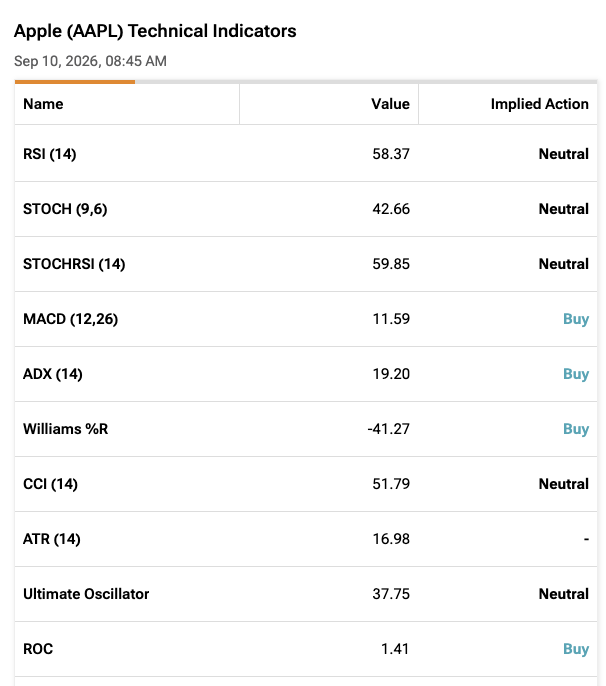This screenshot has height=686, width=606.
Task: Click the Implied Action column header
Action: pyautogui.click(x=539, y=104)
